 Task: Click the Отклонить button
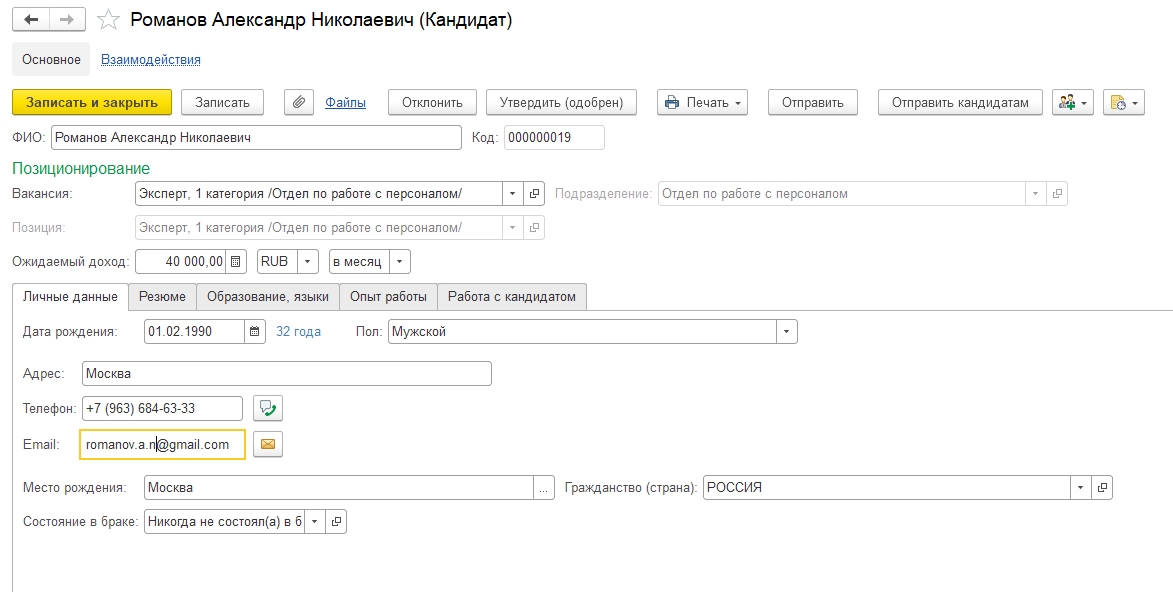tap(432, 102)
